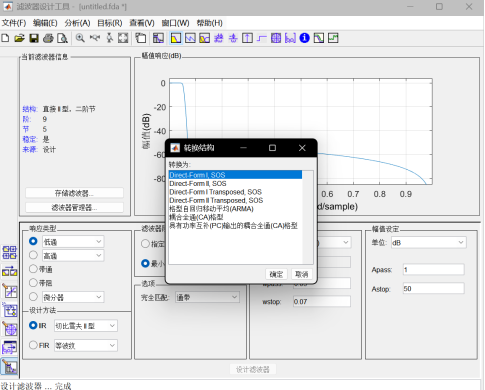Click the Step Response toolbar icon
The height and width of the screenshot is (390, 485).
pyautogui.click(x=261, y=38)
